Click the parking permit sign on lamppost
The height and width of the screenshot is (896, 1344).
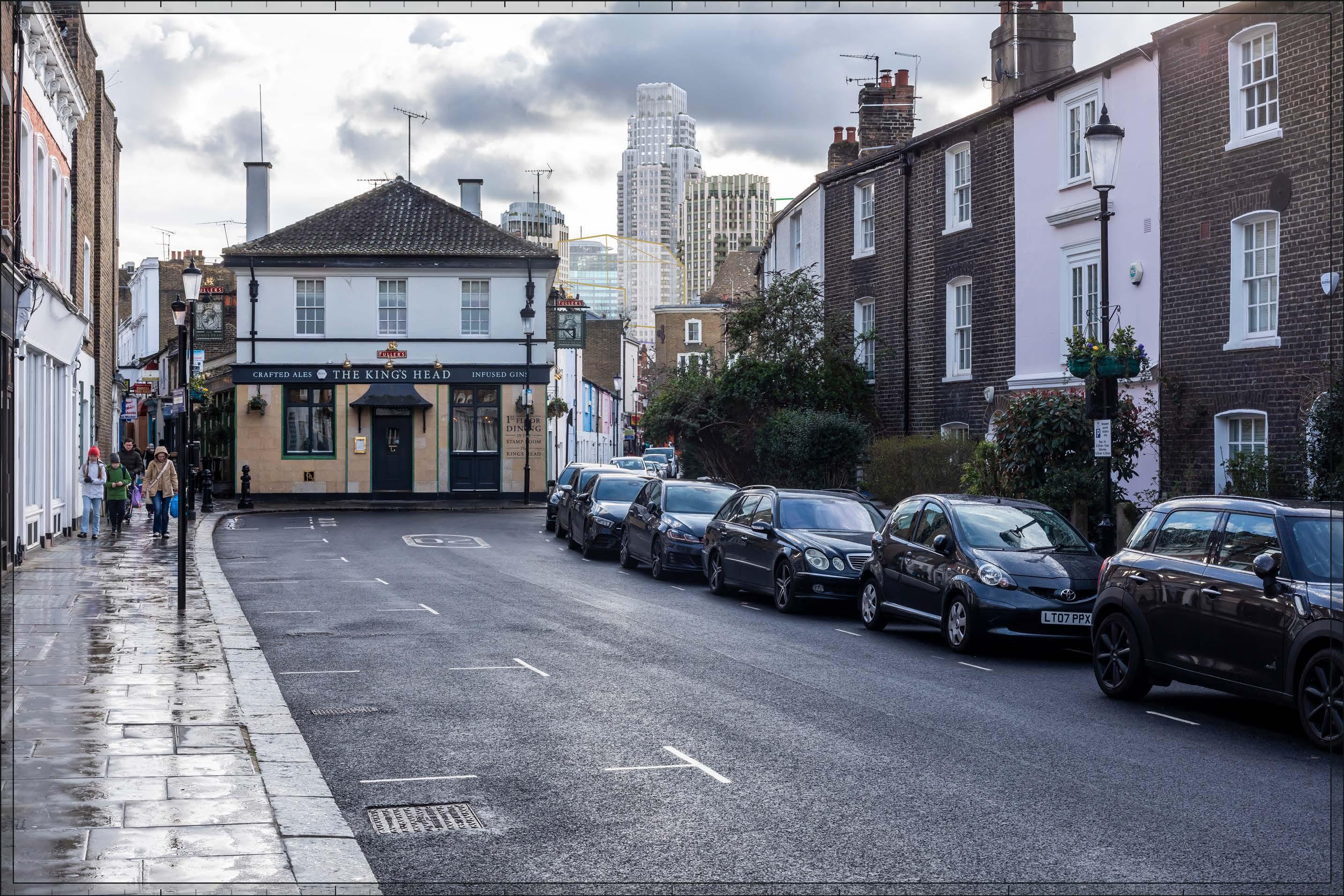tap(1102, 438)
